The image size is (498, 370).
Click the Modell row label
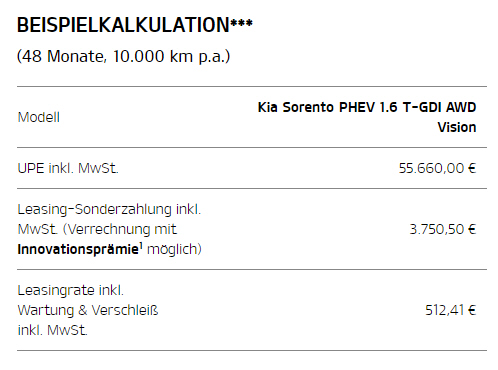(x=39, y=117)
